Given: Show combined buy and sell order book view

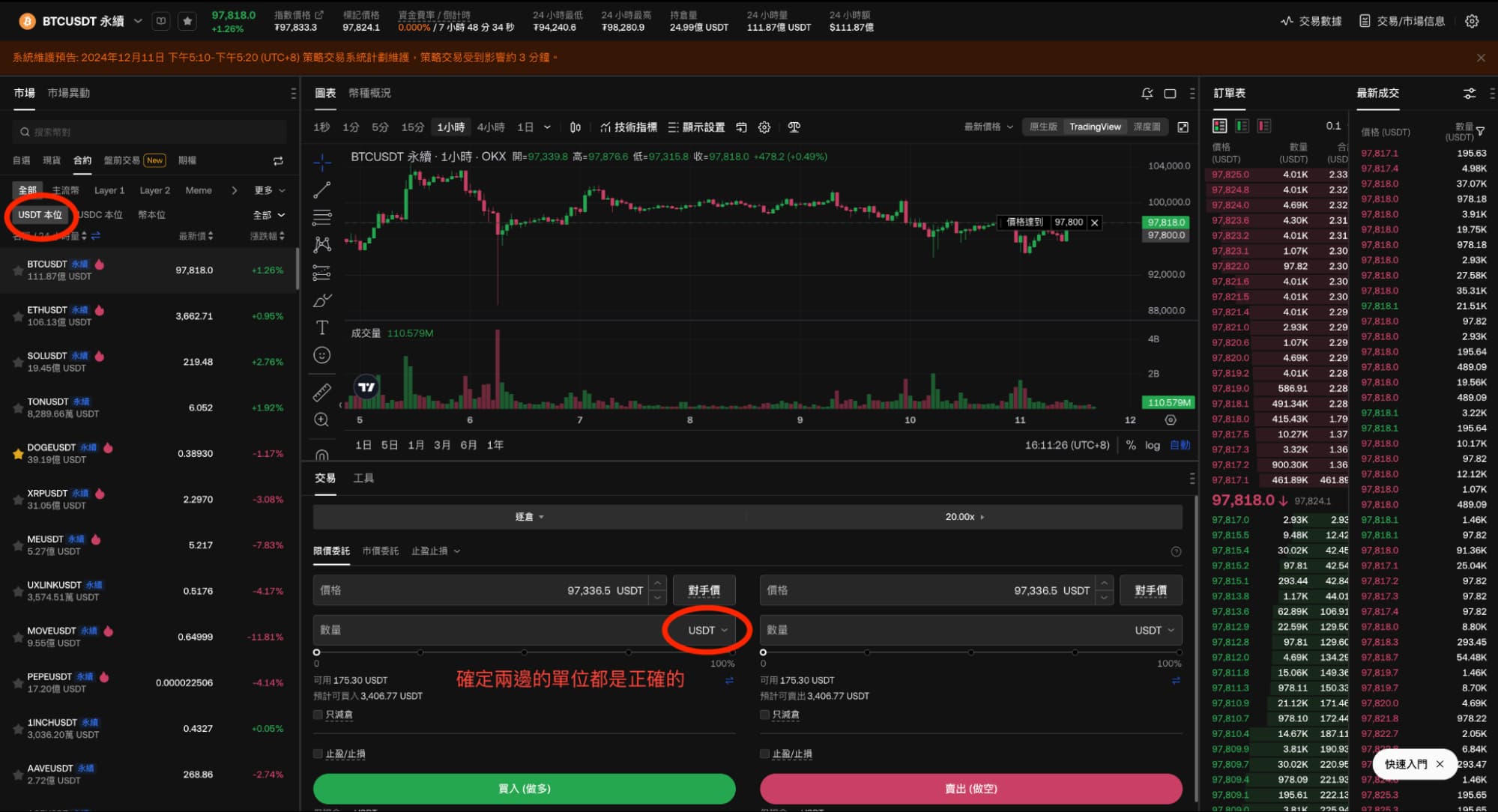Looking at the screenshot, I should [x=1220, y=126].
